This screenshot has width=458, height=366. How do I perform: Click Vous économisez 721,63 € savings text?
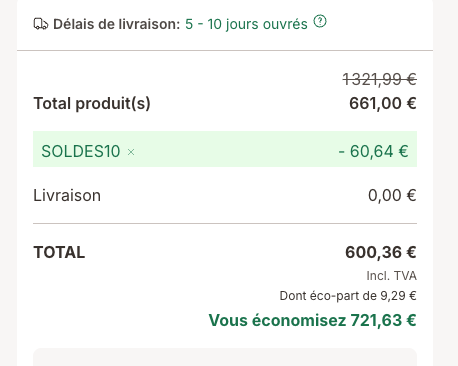click(313, 320)
